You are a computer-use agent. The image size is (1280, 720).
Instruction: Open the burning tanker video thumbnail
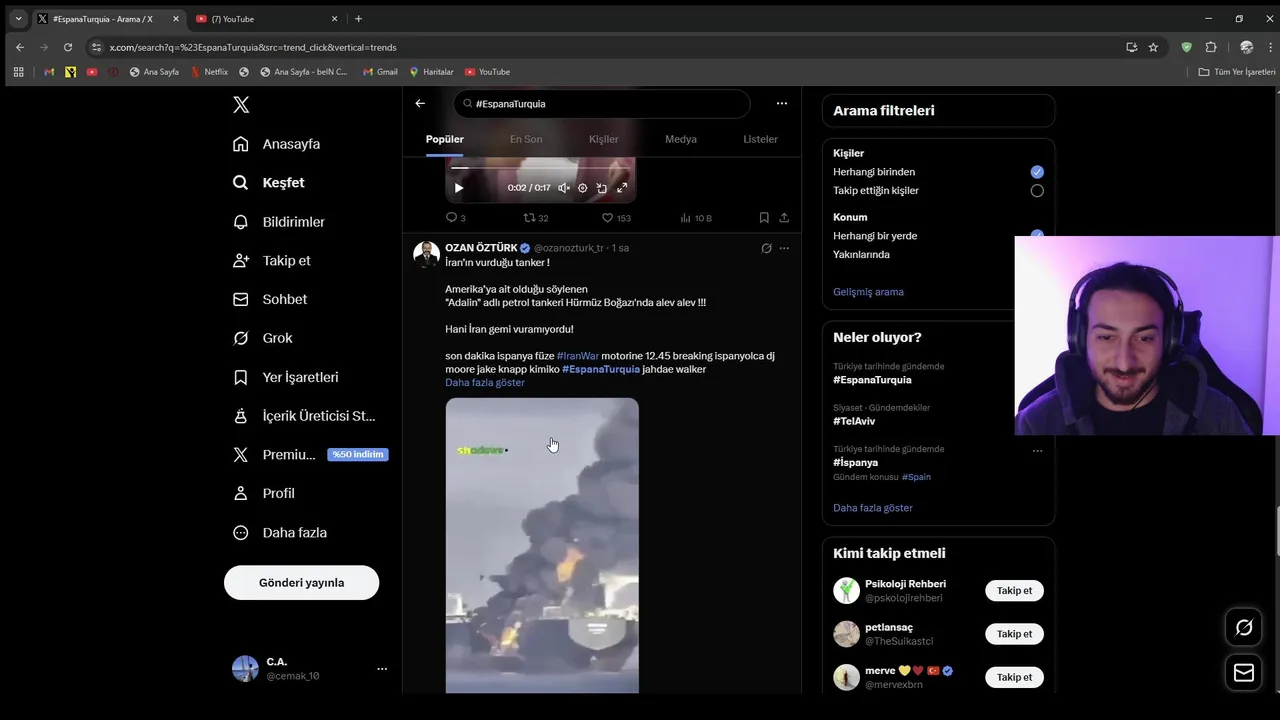542,545
